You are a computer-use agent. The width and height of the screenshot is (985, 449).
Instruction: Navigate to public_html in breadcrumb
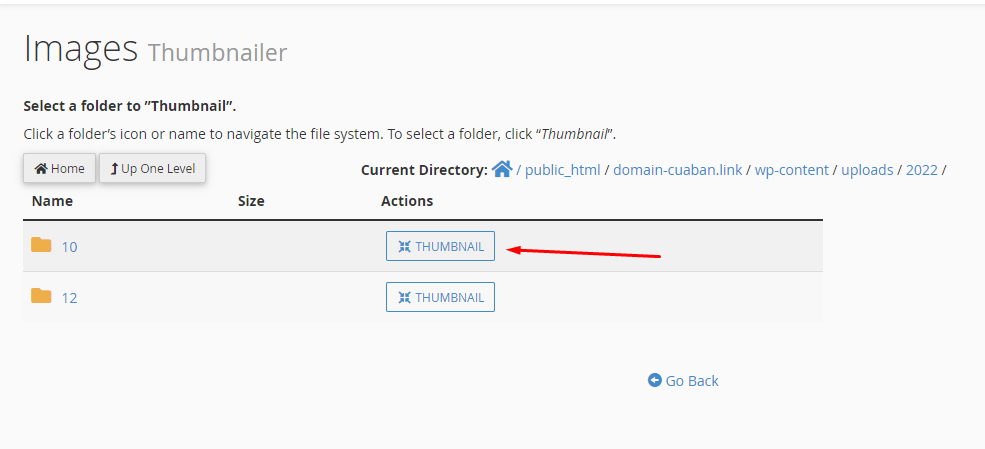(x=563, y=170)
